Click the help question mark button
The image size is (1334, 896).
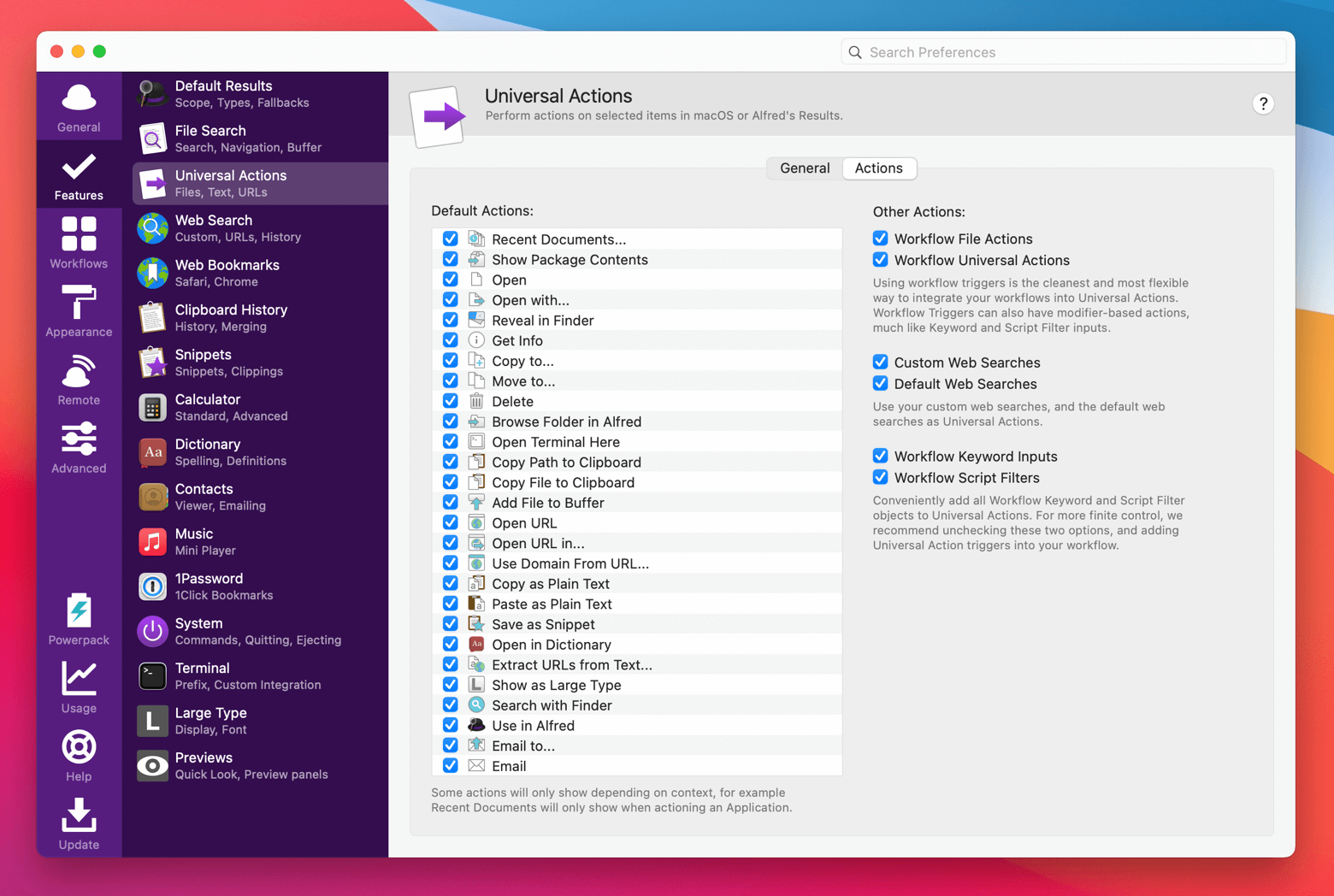pos(1263,103)
